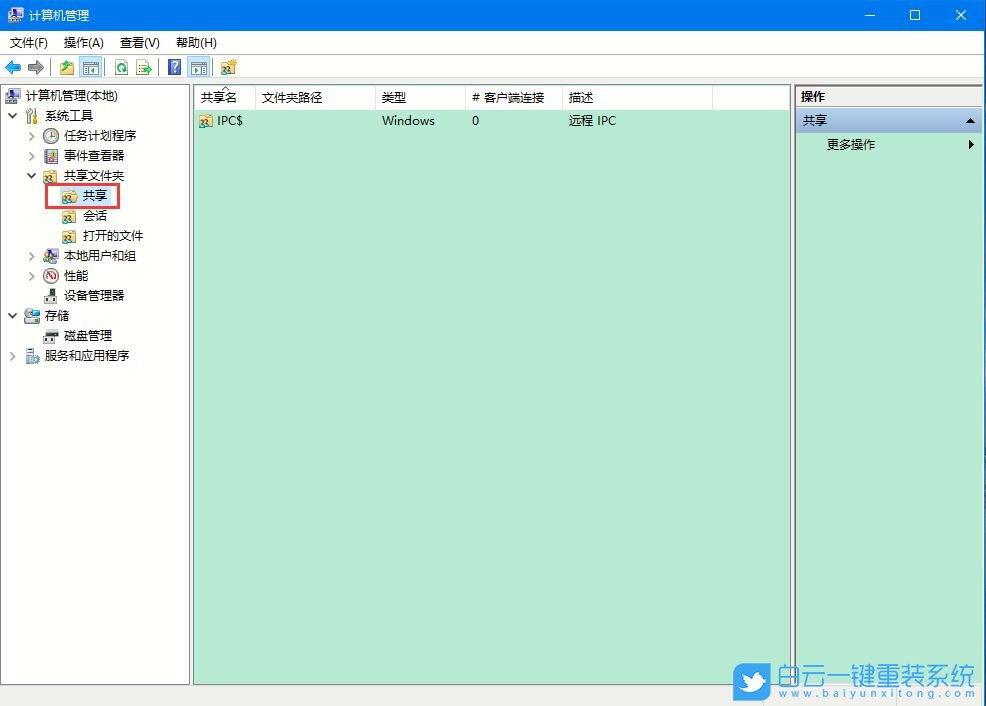Expand the 服务和应用程序 node
The height and width of the screenshot is (706, 986).
[x=13, y=356]
